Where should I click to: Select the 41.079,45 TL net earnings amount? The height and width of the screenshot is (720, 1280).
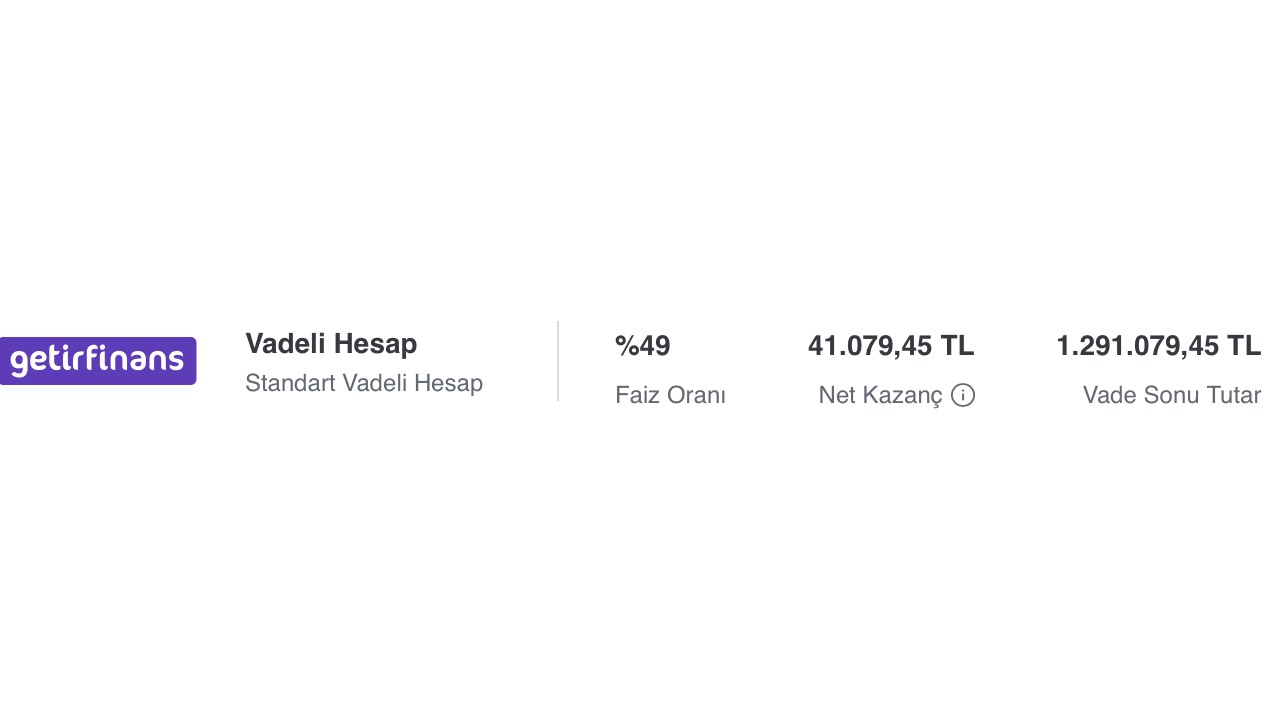point(891,346)
